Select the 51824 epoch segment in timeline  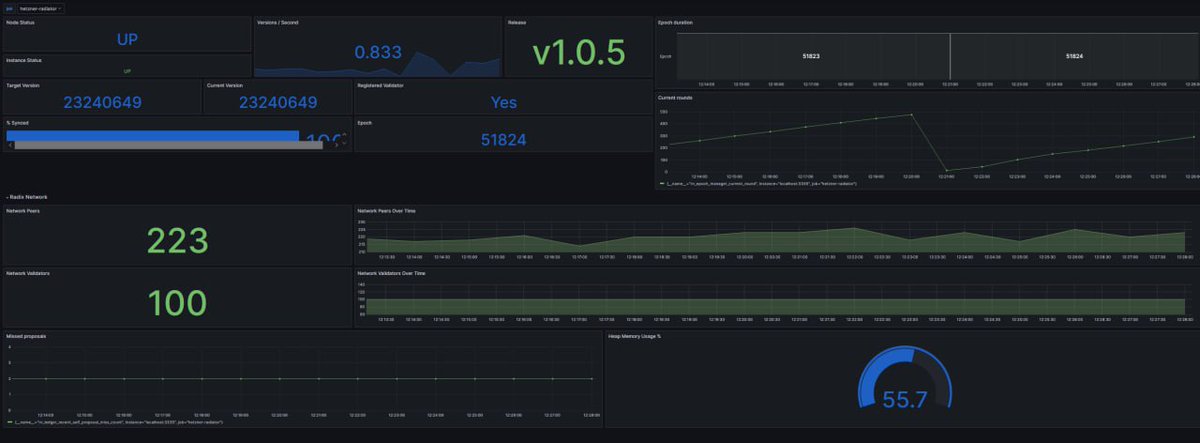point(1073,57)
